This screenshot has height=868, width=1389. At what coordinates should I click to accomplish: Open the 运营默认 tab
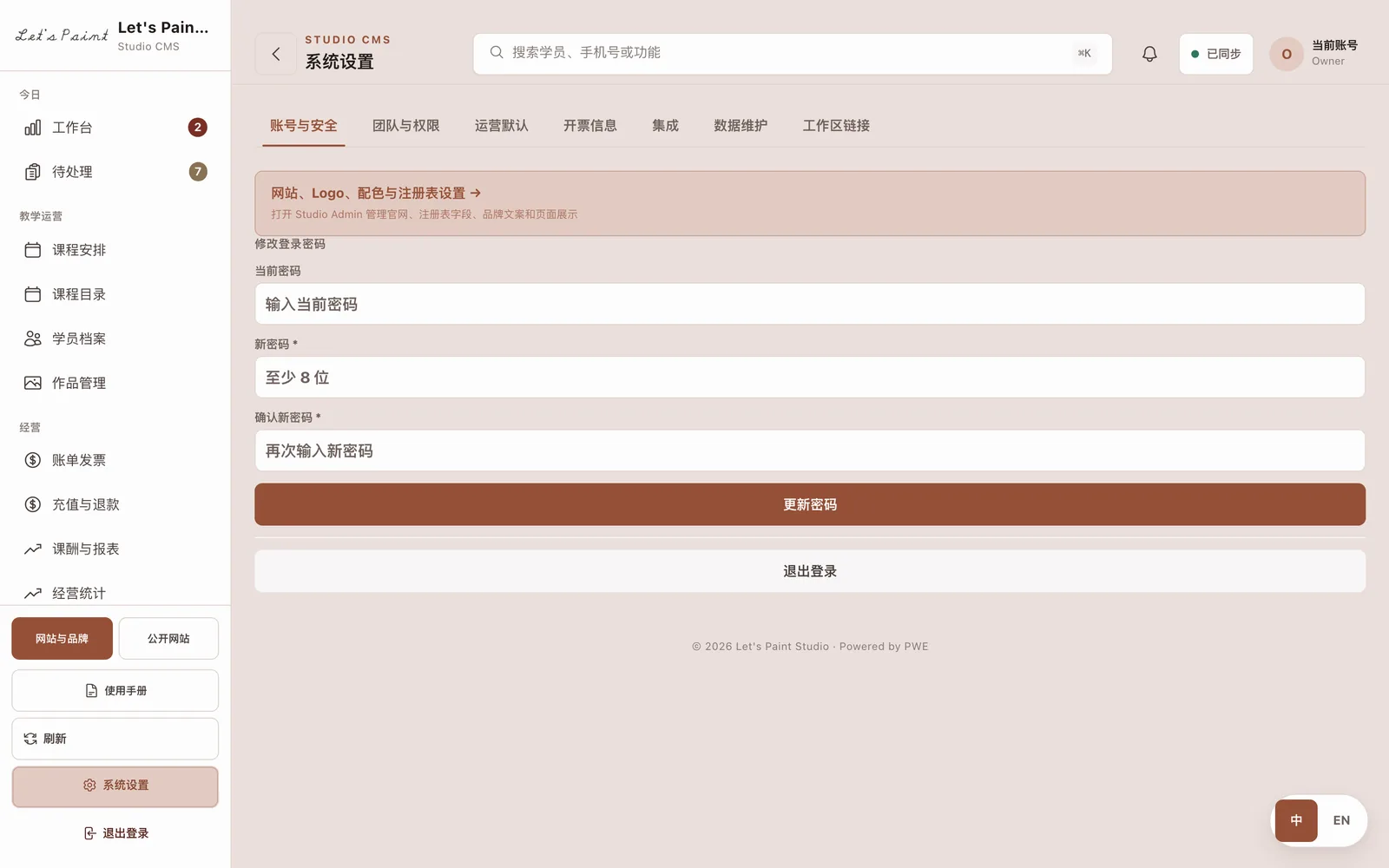(x=502, y=126)
